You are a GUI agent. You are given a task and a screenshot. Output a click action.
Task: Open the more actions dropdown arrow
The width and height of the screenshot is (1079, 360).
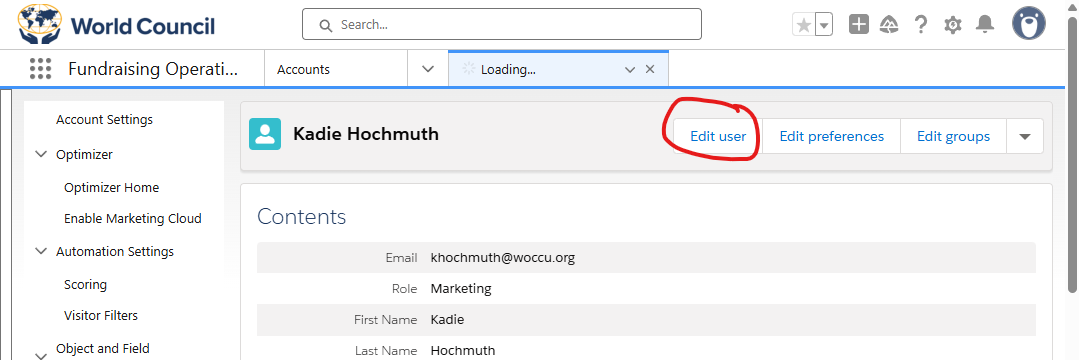click(1025, 136)
